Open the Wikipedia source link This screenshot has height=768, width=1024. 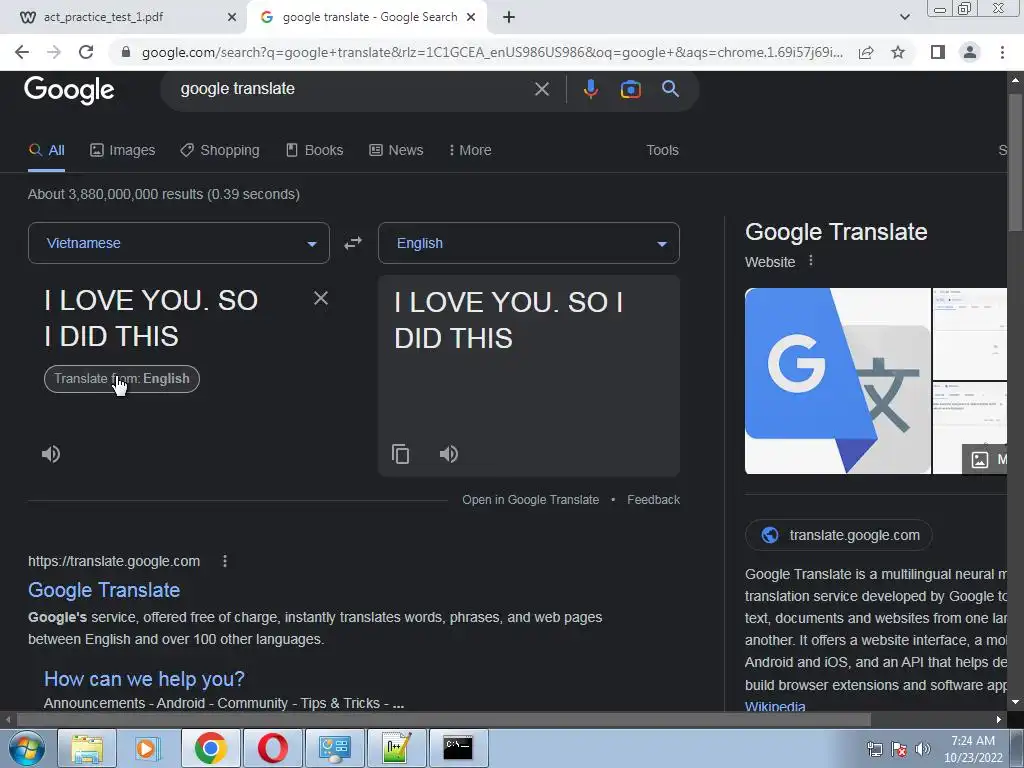pyautogui.click(x=775, y=706)
